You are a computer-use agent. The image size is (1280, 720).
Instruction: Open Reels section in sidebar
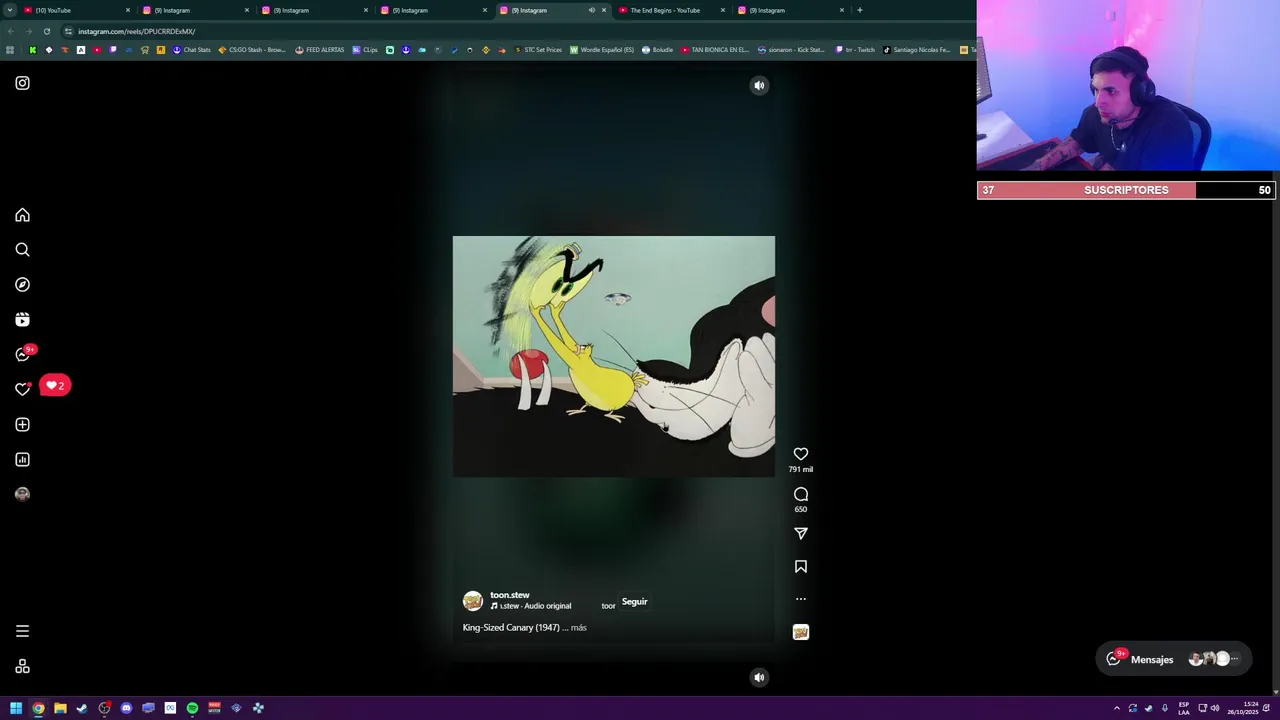tap(22, 320)
